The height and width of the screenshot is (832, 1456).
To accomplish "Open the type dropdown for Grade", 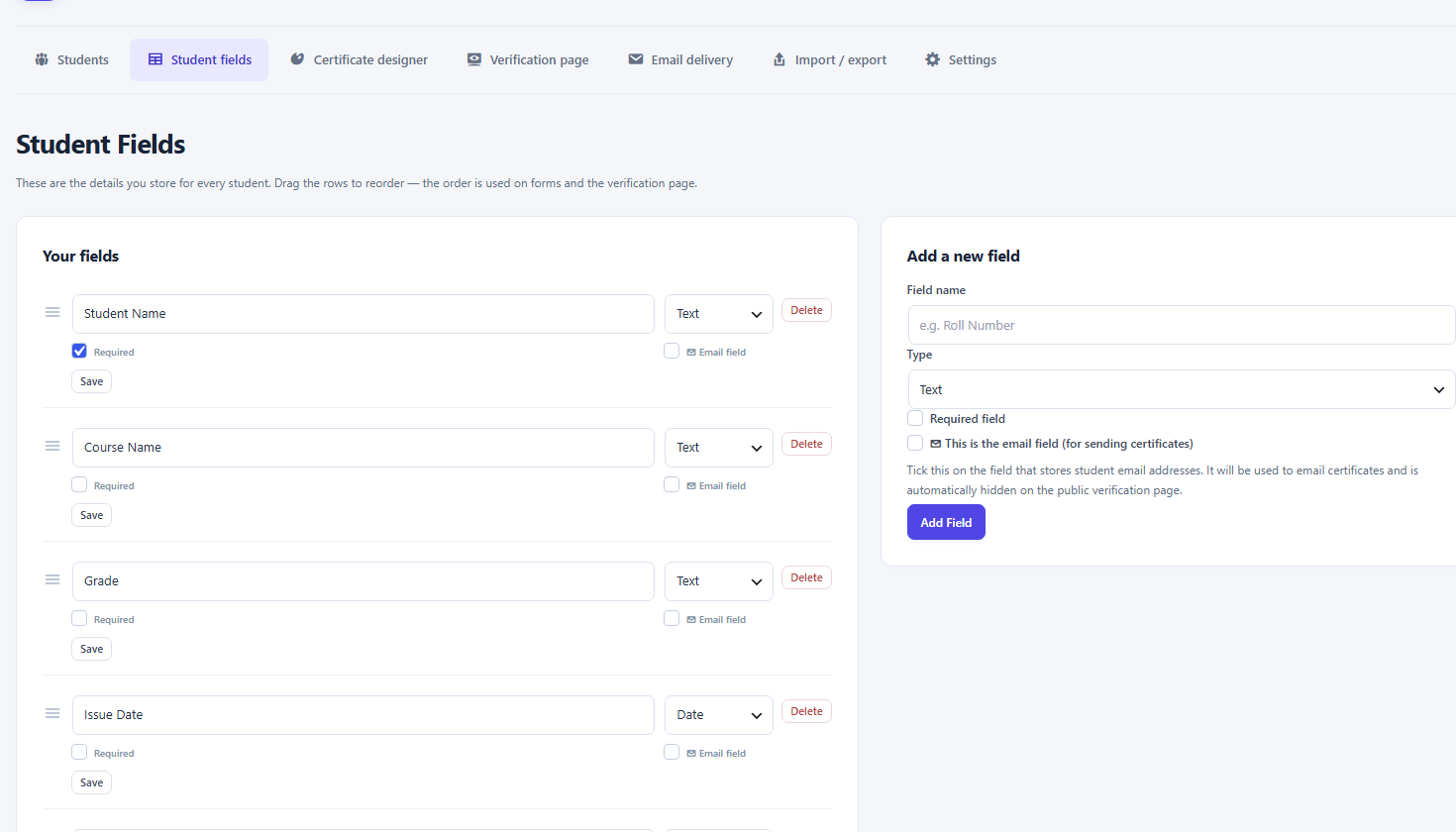I will point(719,581).
